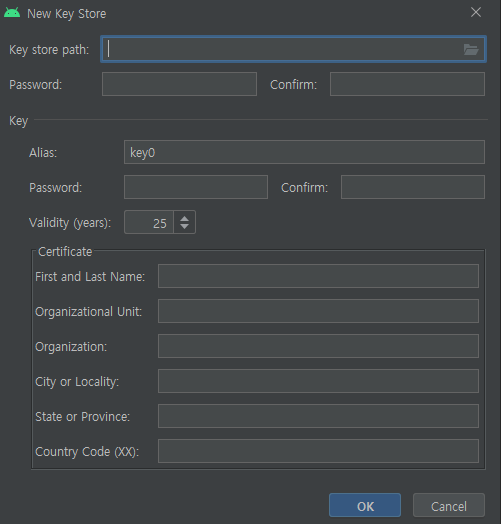The height and width of the screenshot is (524, 501).
Task: Increase validity years with up arrow
Action: click(184, 218)
